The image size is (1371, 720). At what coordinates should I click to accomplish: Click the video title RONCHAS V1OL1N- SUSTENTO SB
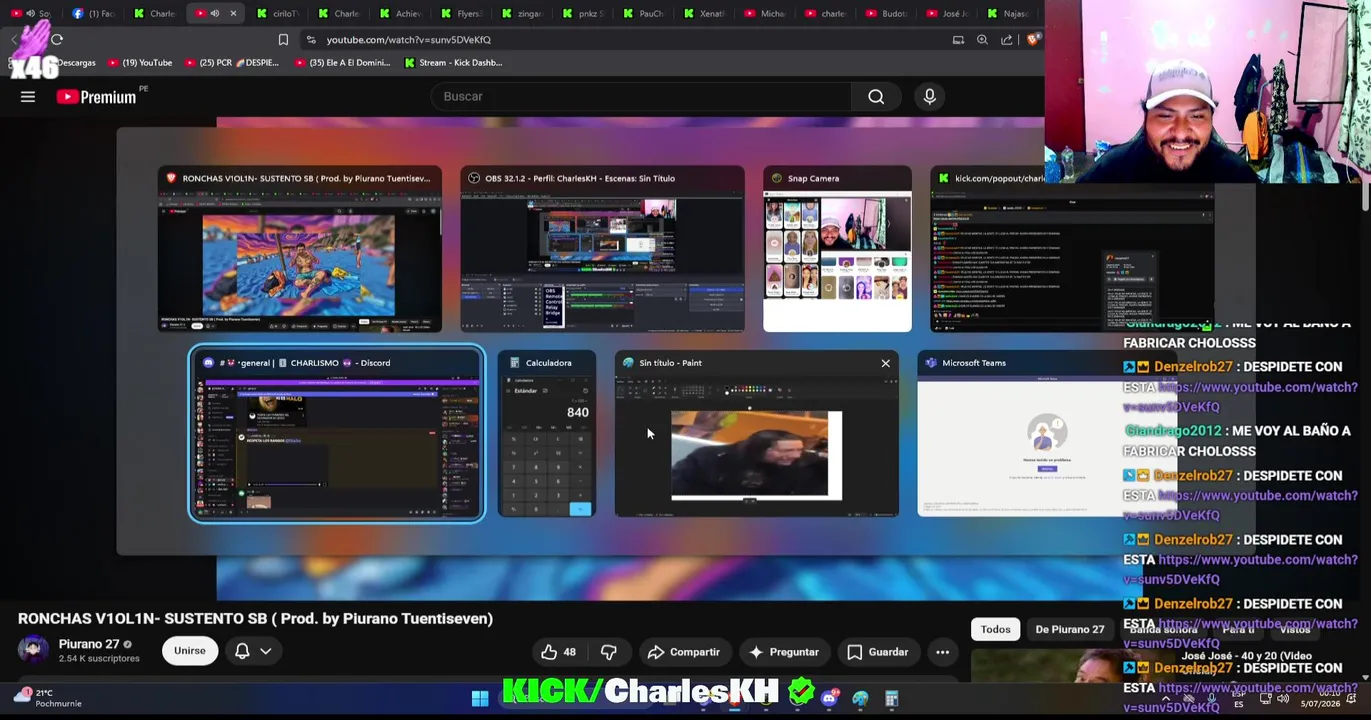point(255,619)
